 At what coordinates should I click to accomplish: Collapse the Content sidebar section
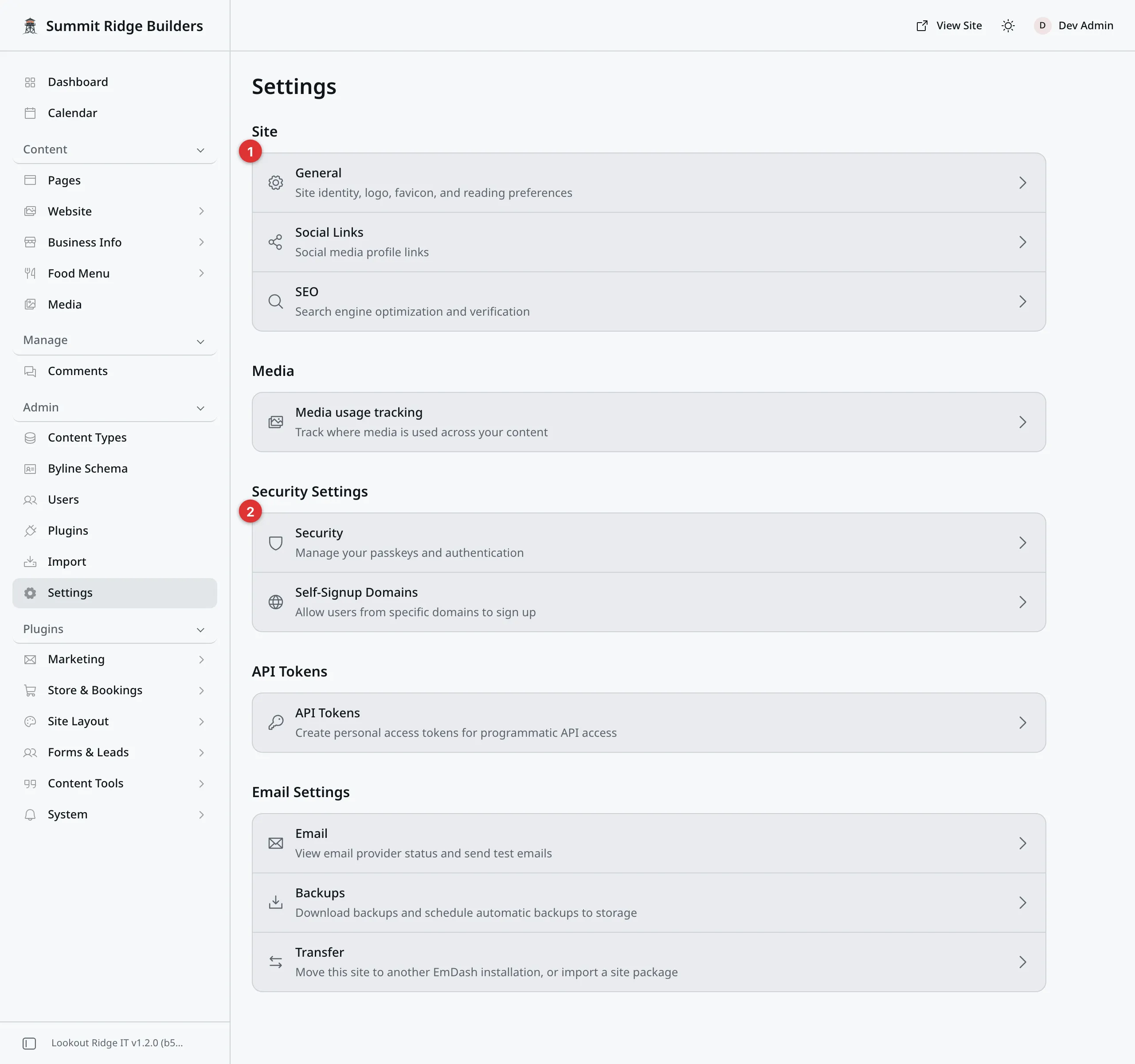(114, 149)
